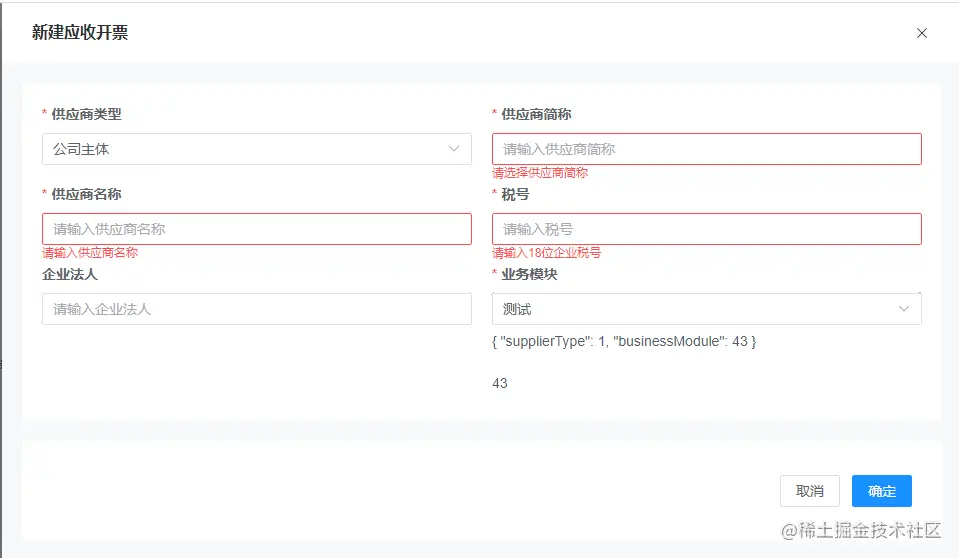Close the 新建应收开票 dialog
This screenshot has width=959, height=558.
(x=922, y=33)
